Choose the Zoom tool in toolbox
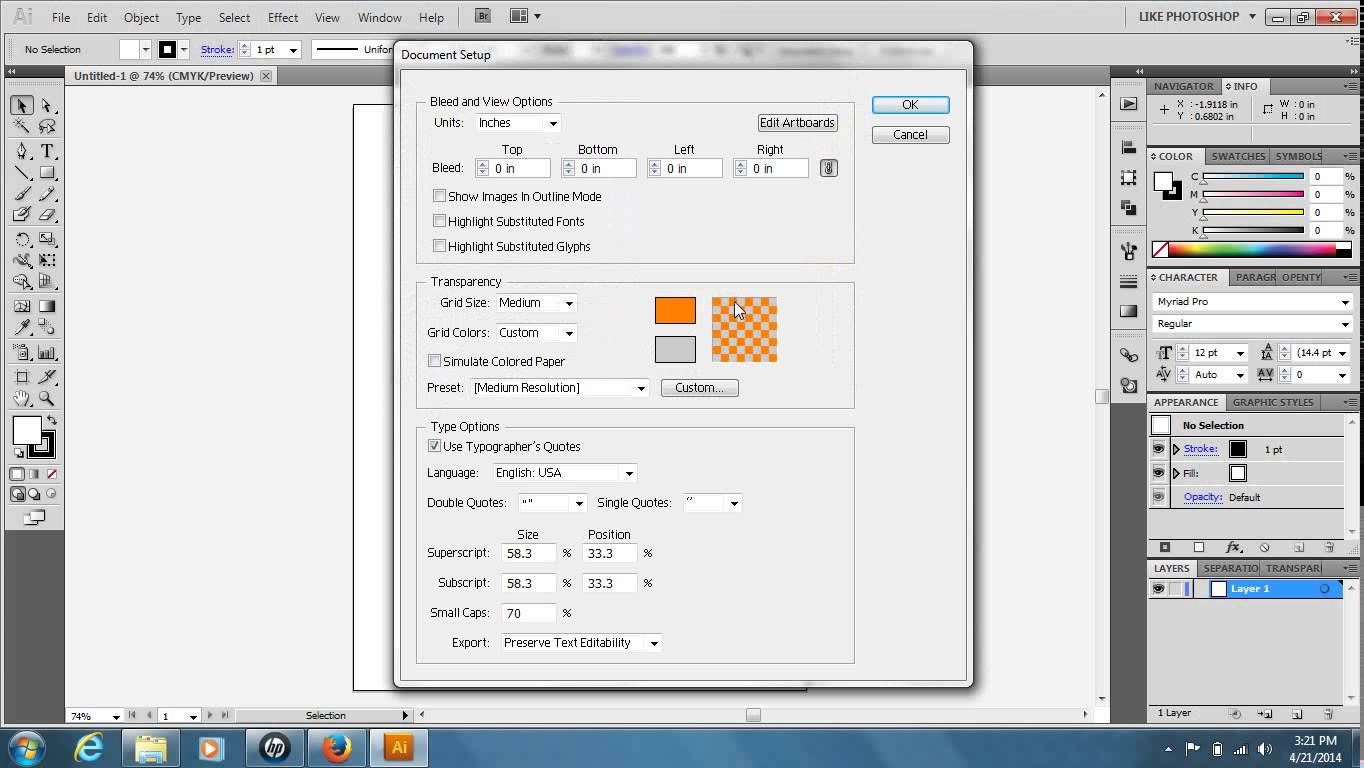1364x768 pixels. [x=46, y=398]
